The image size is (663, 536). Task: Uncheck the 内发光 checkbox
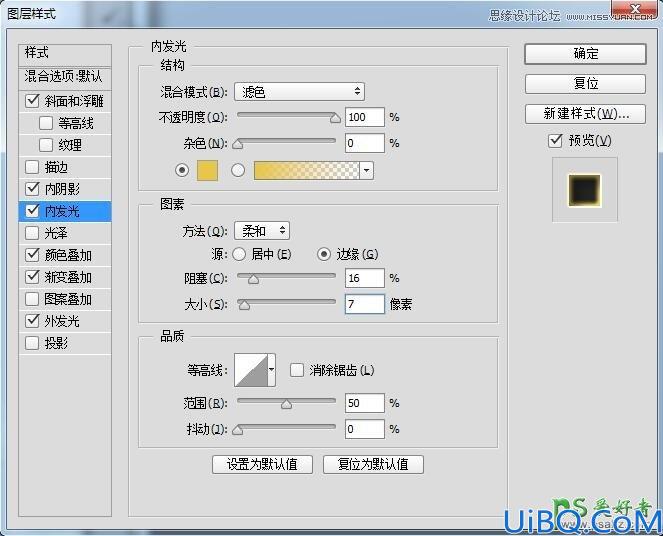coord(33,211)
